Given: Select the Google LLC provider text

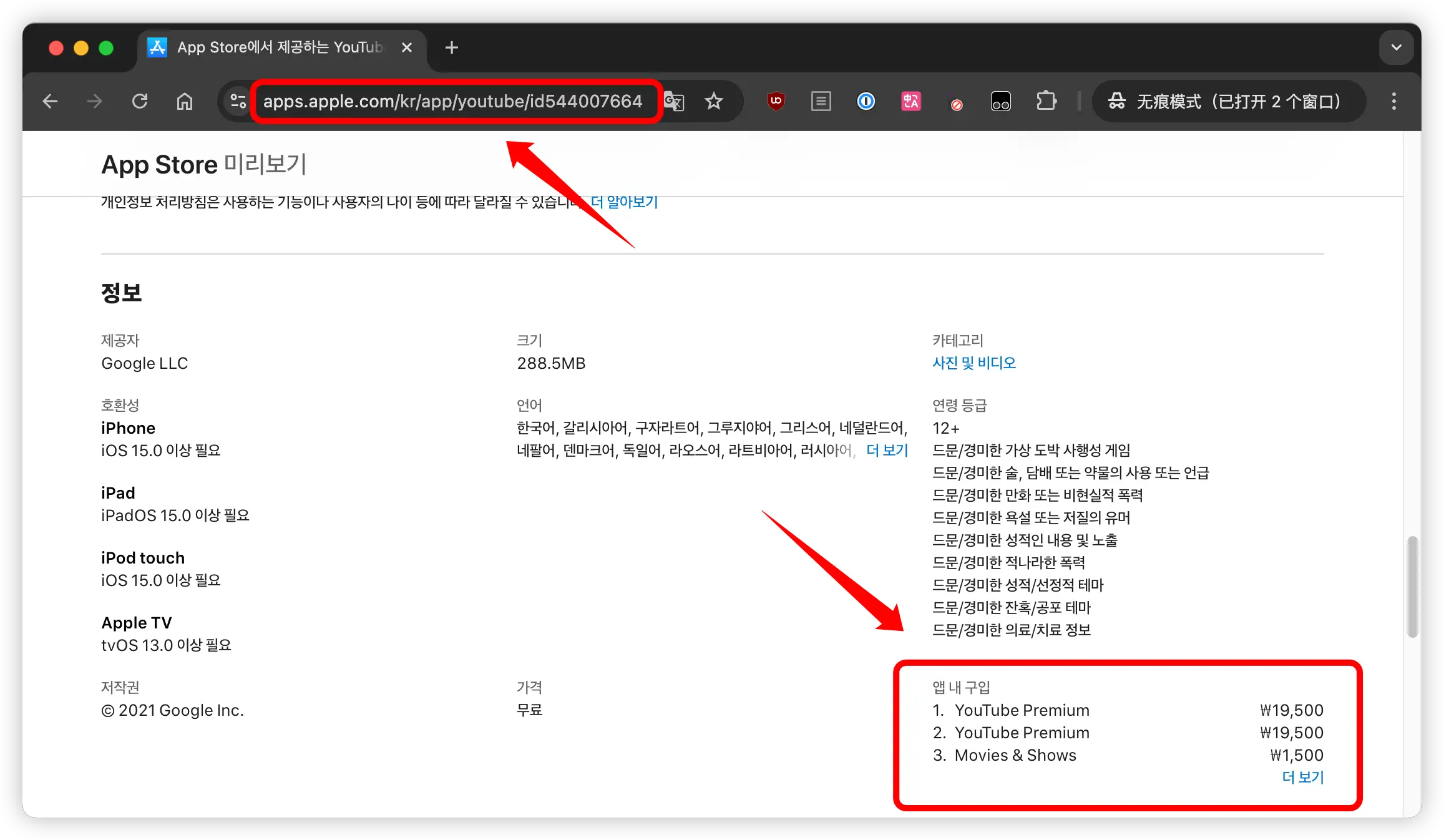Looking at the screenshot, I should (x=145, y=363).
